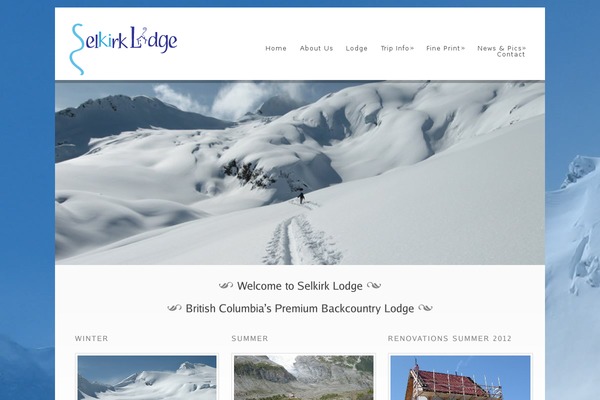Expand the Fine Print submenu
The image size is (600, 400).
point(445,48)
